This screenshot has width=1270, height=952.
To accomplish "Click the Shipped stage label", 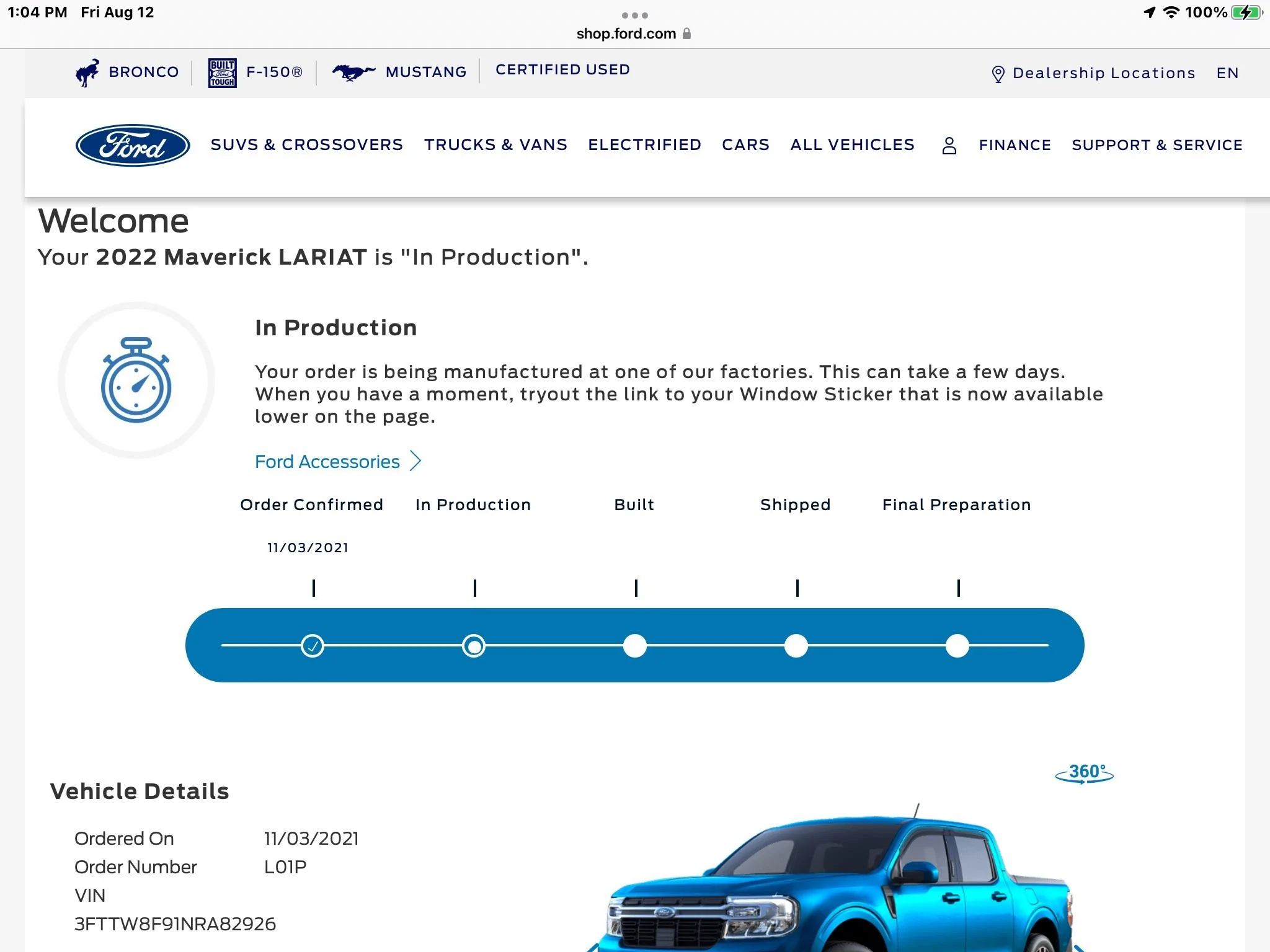I will click(x=796, y=505).
